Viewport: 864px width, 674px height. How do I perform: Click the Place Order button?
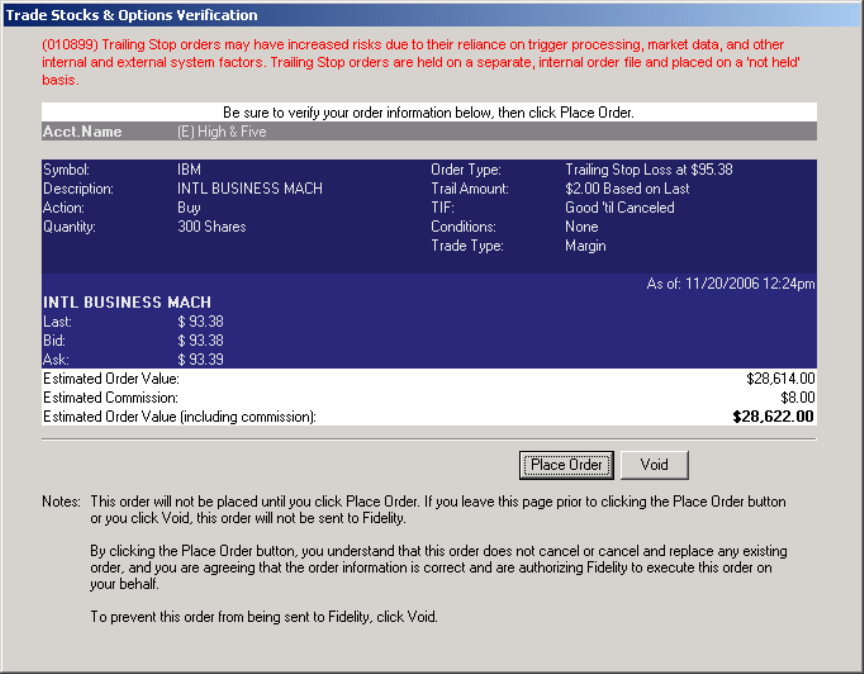[566, 465]
